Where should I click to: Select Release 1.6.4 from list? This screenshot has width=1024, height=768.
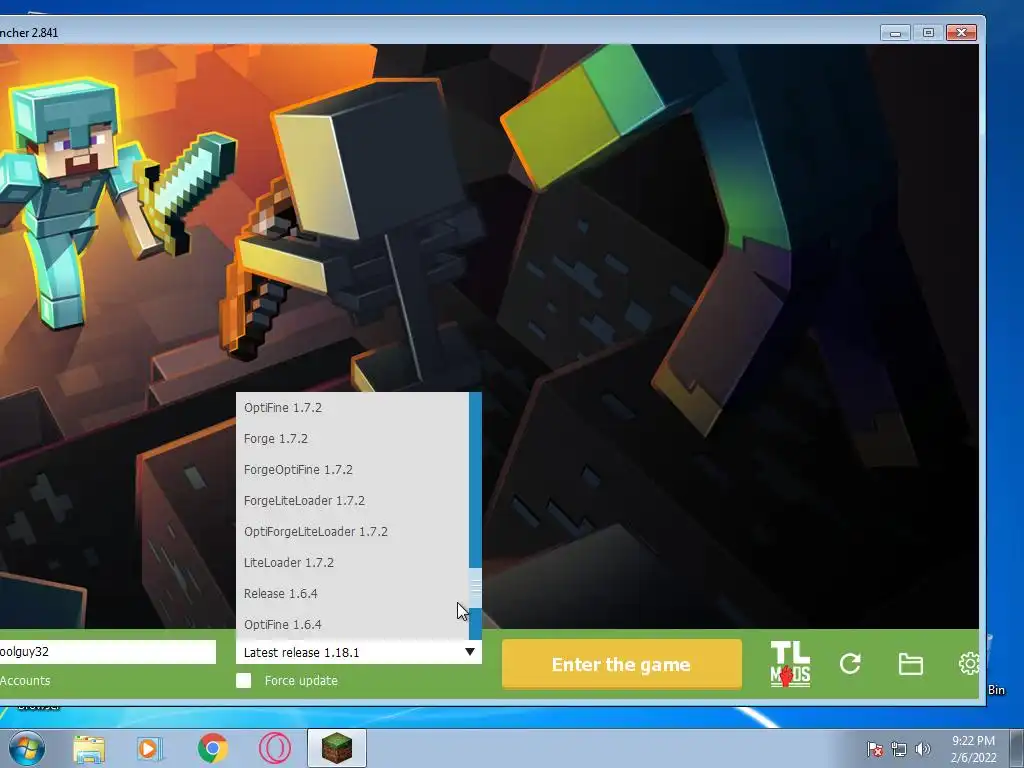[353, 594]
